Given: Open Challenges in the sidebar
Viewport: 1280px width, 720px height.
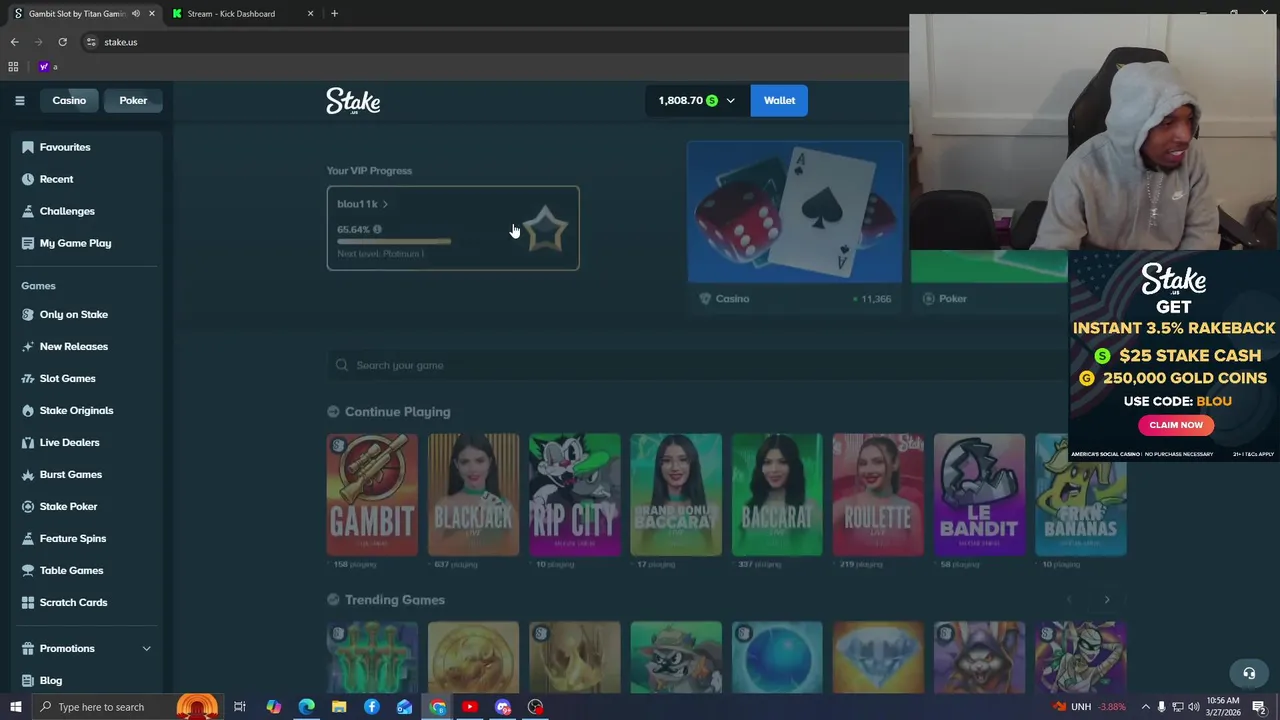Looking at the screenshot, I should click(x=67, y=211).
